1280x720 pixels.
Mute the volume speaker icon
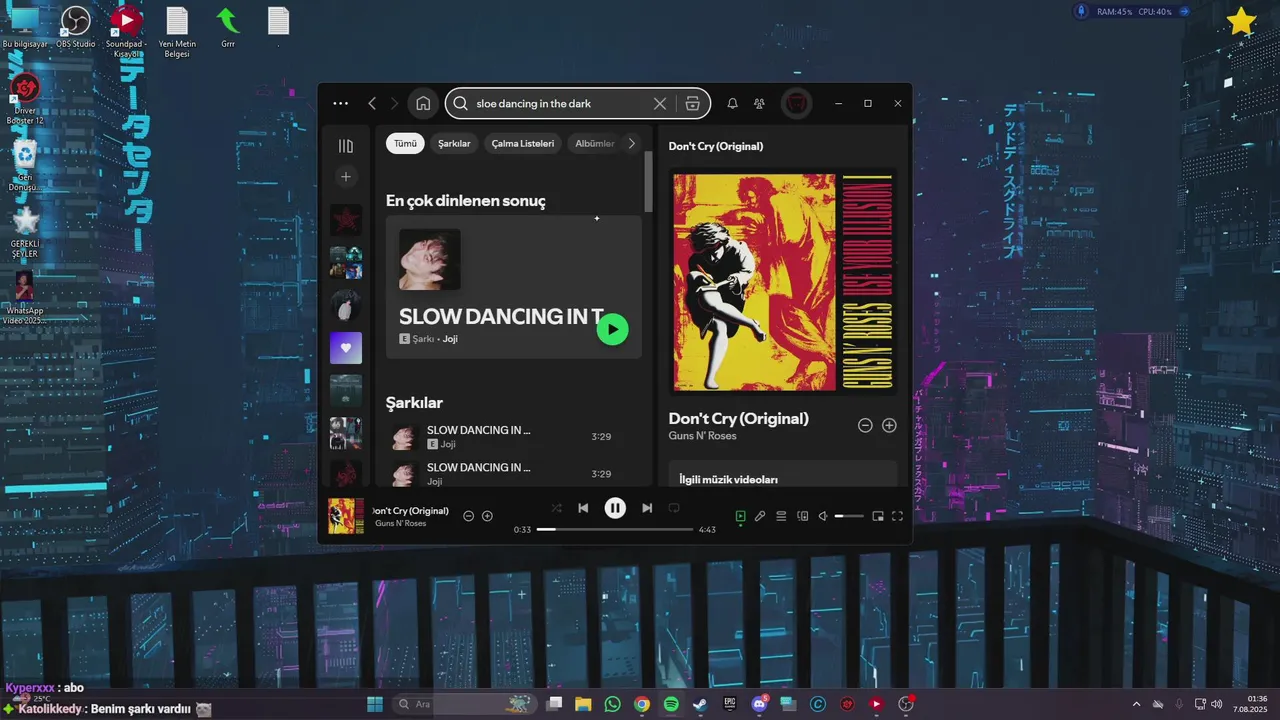(823, 516)
